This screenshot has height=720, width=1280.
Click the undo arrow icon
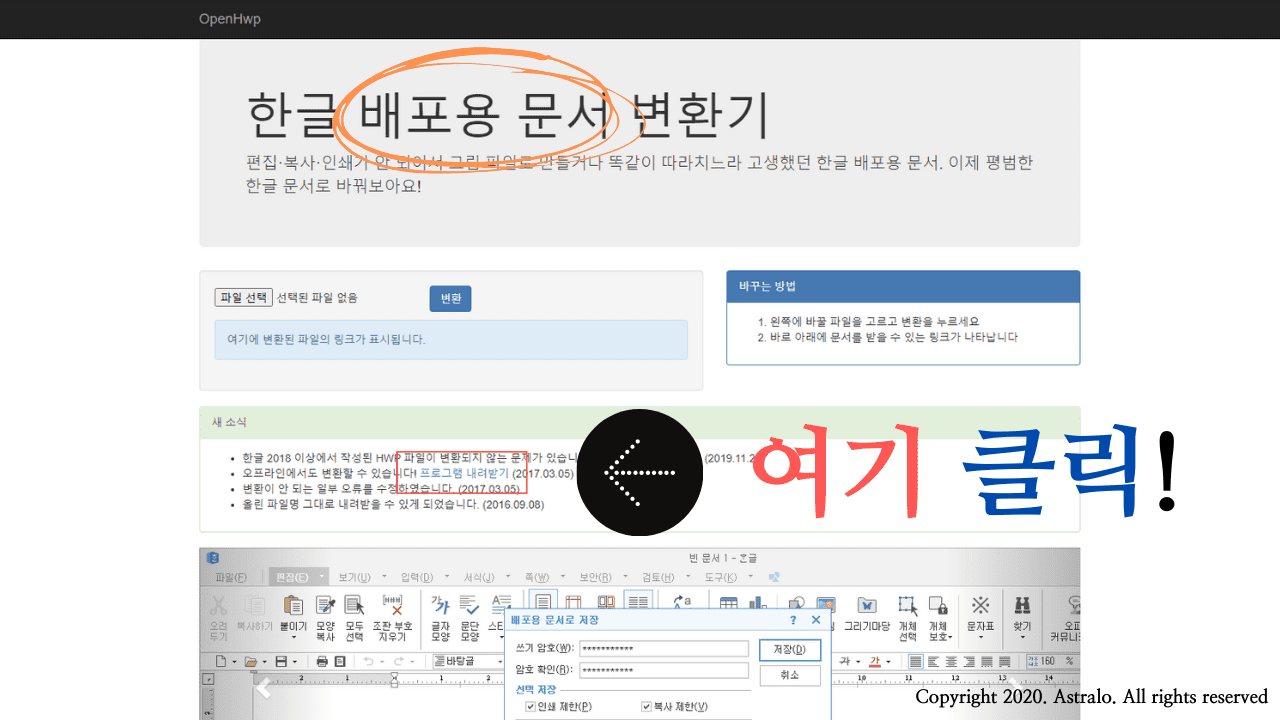tap(368, 661)
